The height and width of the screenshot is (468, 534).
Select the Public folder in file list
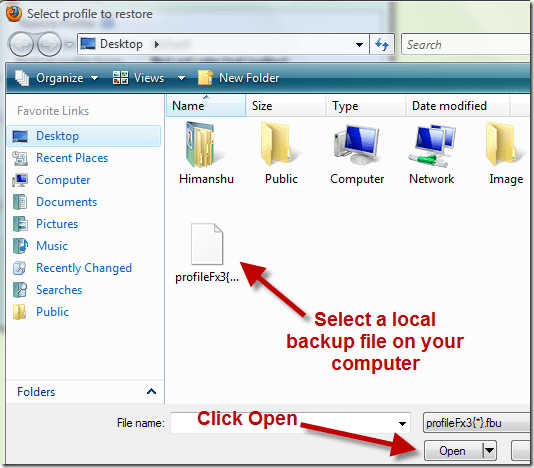(x=281, y=154)
